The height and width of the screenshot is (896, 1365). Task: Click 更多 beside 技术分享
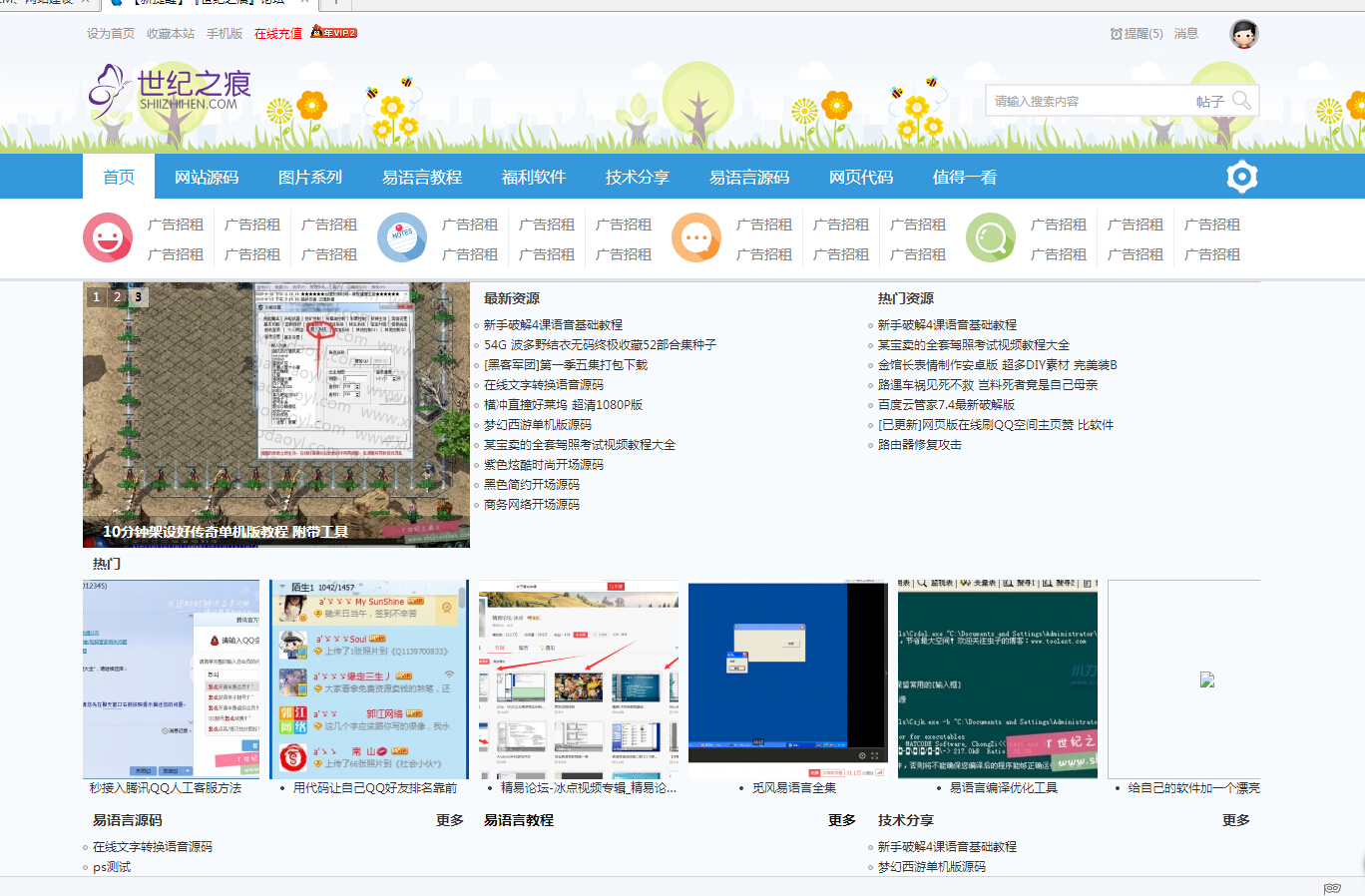click(1236, 820)
